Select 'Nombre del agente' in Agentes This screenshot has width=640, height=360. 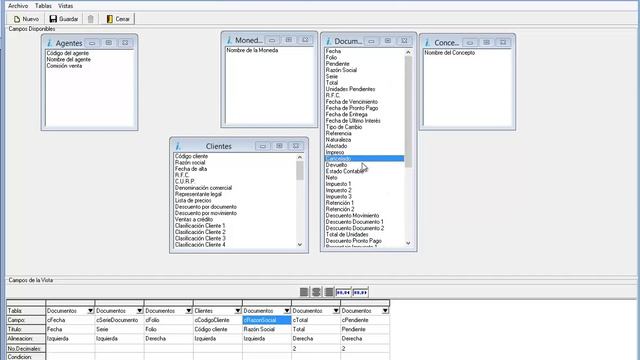click(x=69, y=60)
